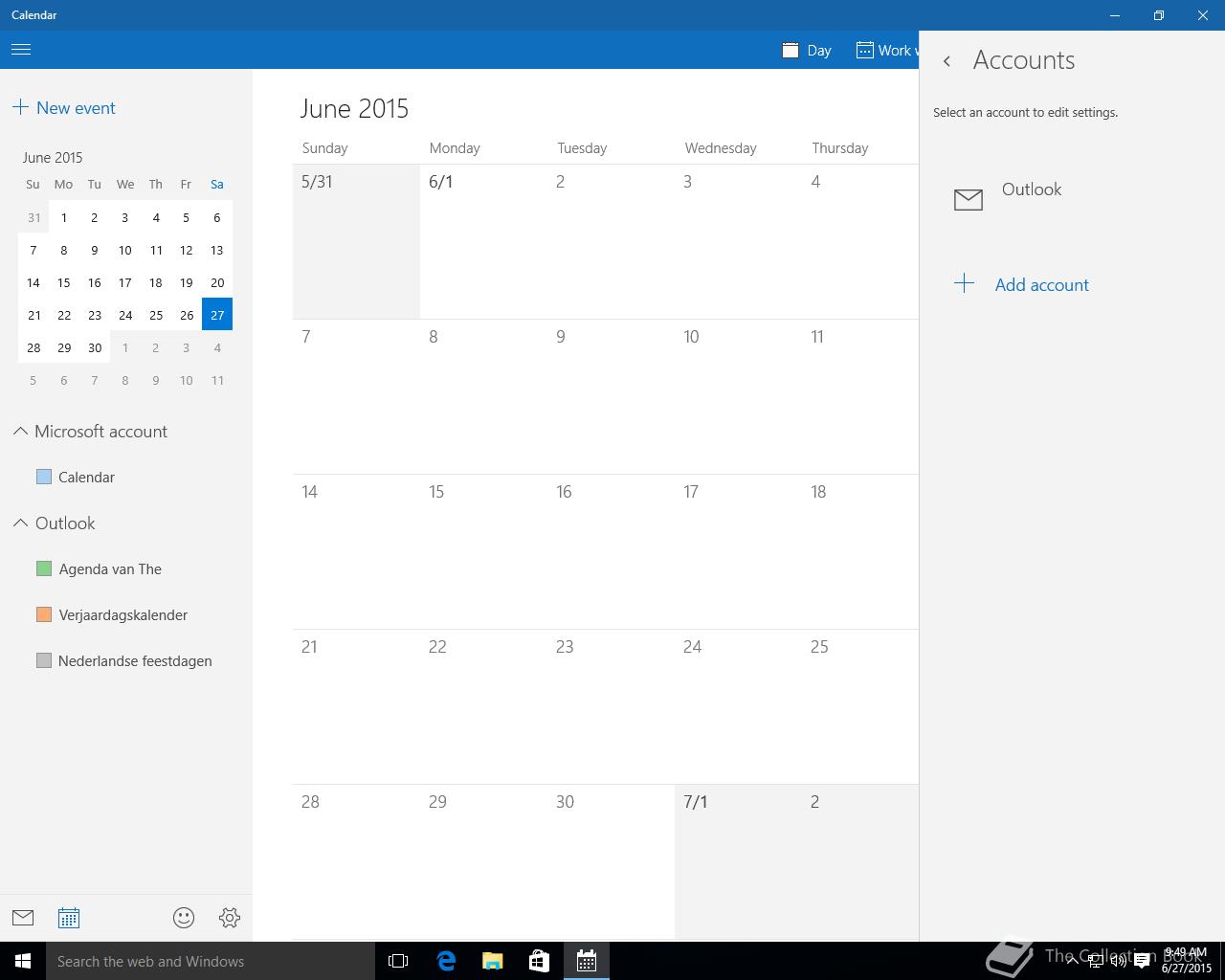Go back from Accounts panel
The height and width of the screenshot is (980, 1225).
tap(947, 60)
